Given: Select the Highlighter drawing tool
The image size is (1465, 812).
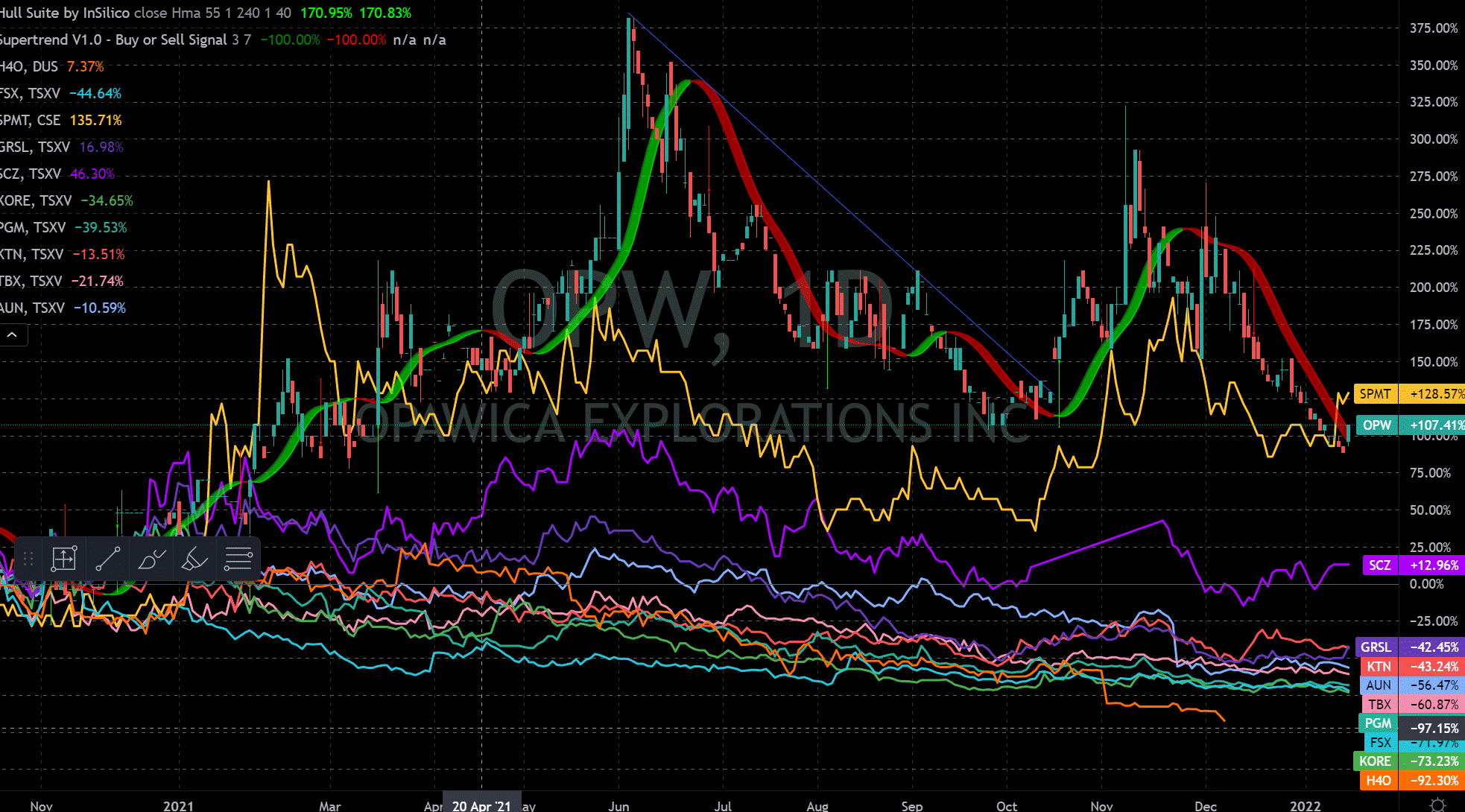Looking at the screenshot, I should click(x=194, y=558).
